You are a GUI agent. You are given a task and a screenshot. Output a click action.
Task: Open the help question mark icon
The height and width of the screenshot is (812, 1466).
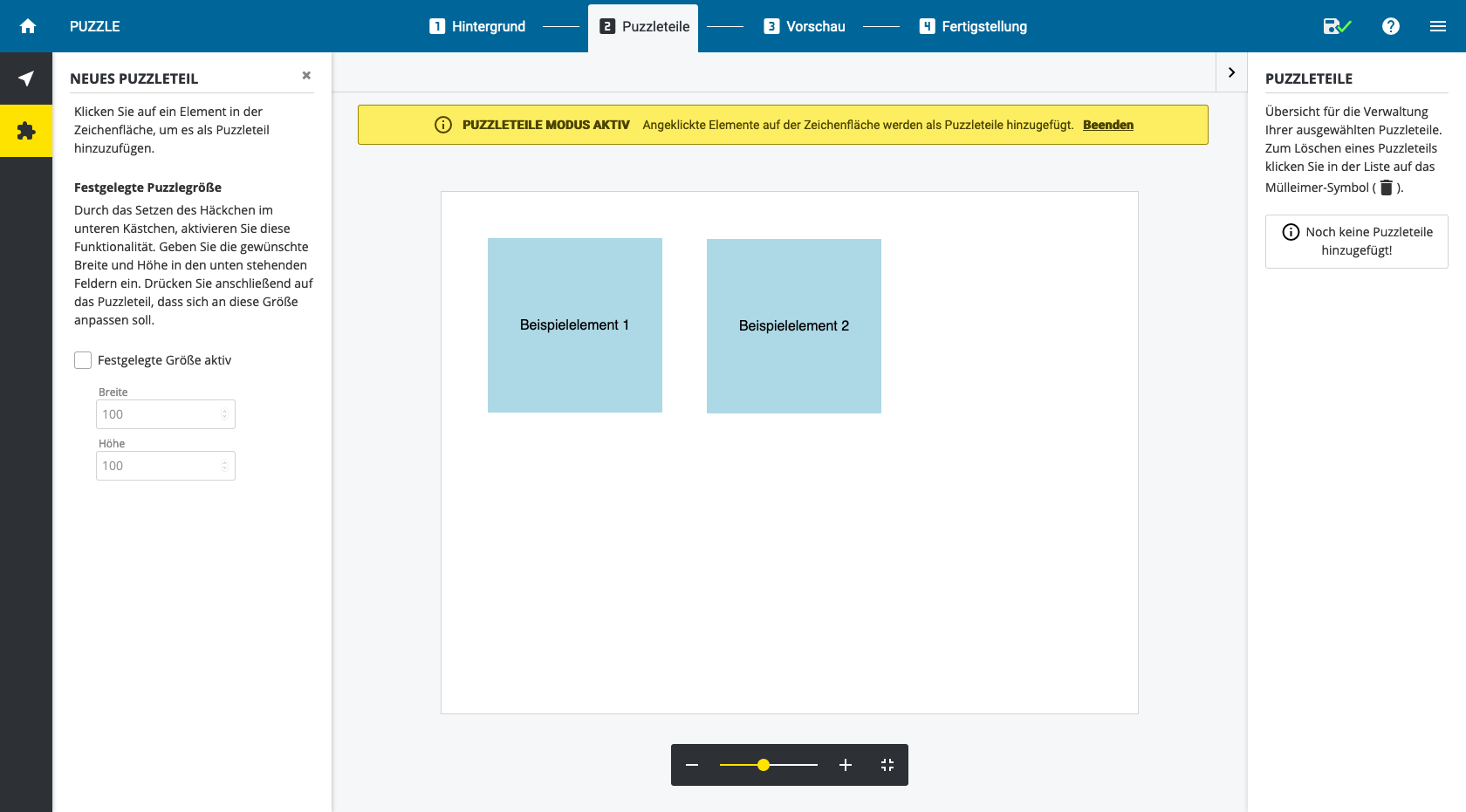(x=1391, y=26)
